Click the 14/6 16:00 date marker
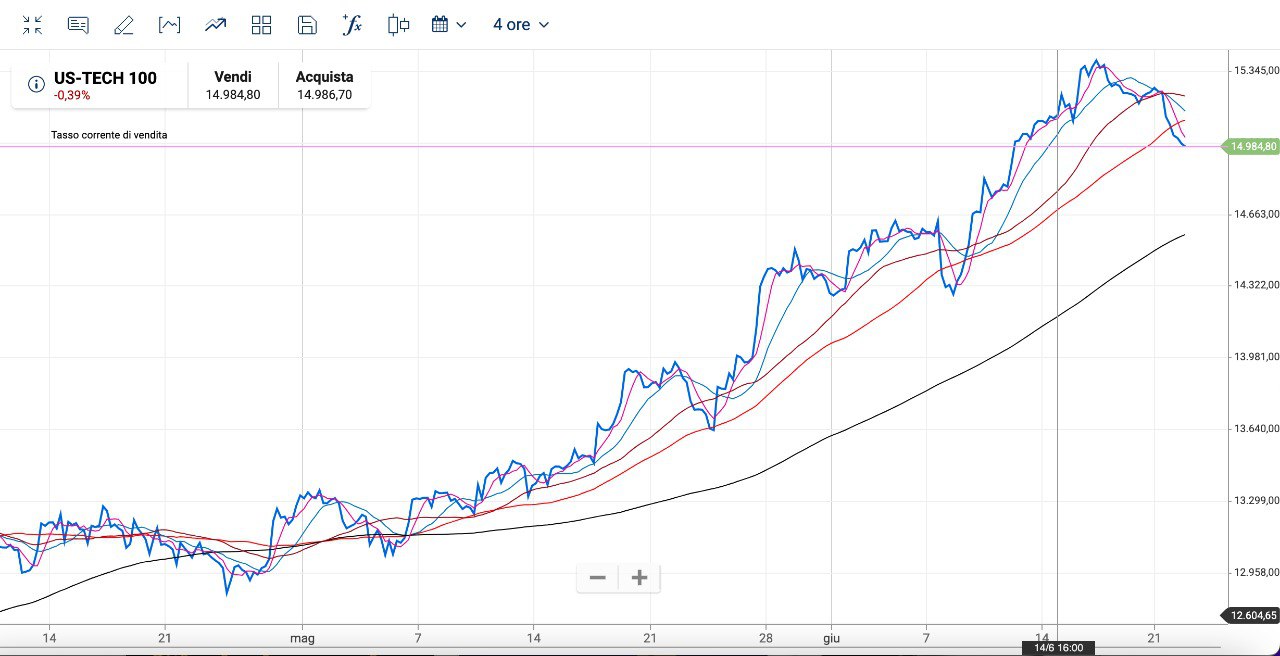Screen dimensions: 1280x656 coord(1058,648)
